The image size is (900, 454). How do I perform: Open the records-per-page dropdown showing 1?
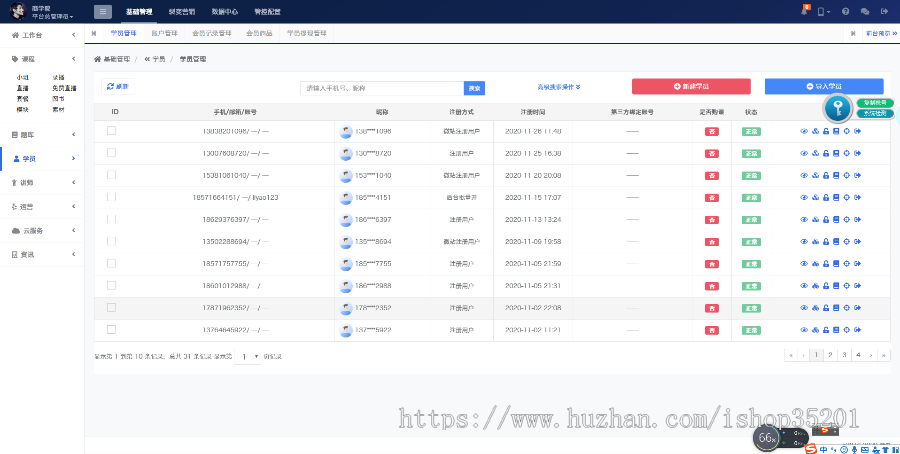[x=247, y=356]
